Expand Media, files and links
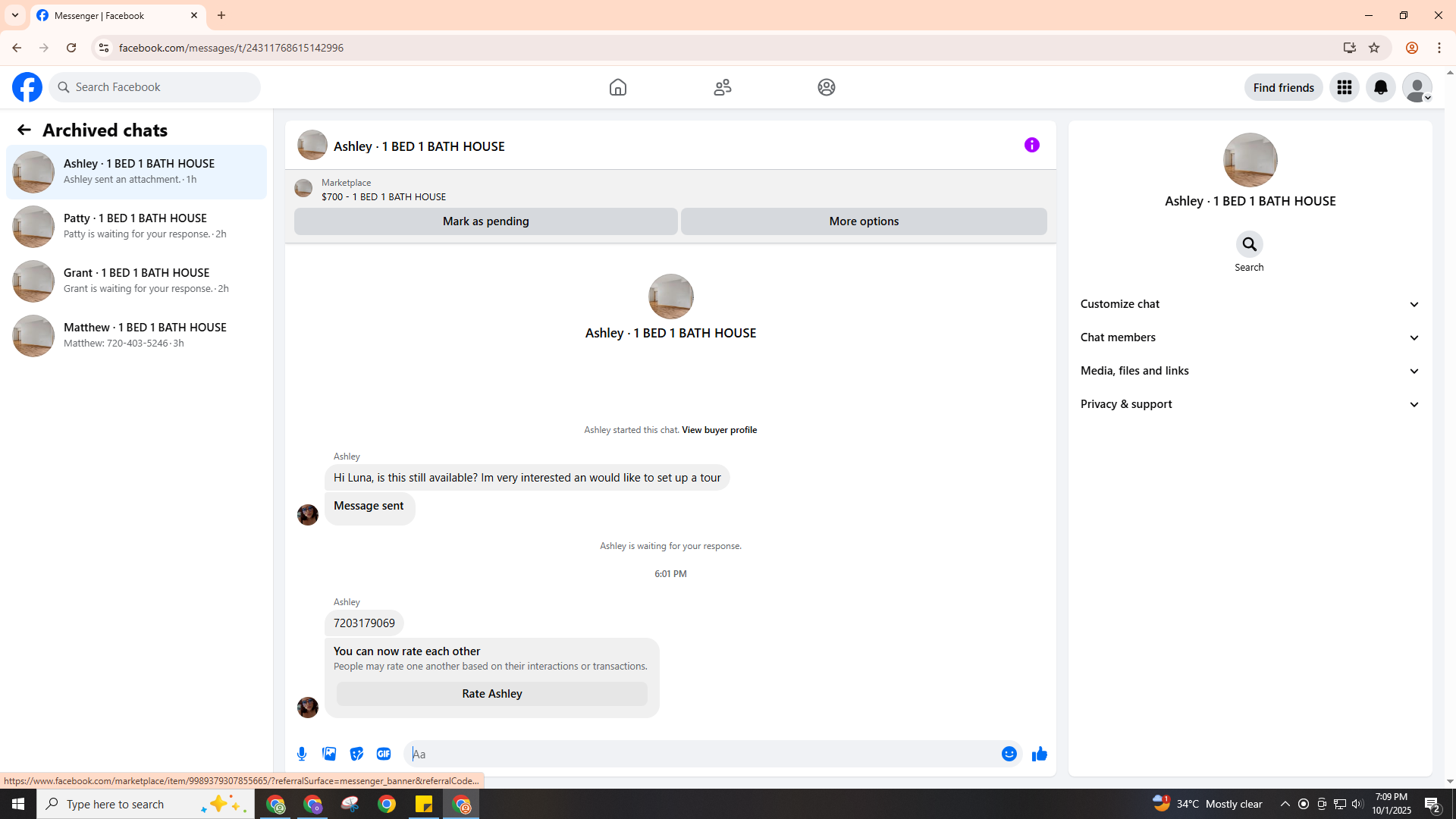Image resolution: width=1456 pixels, height=819 pixels. point(1250,371)
